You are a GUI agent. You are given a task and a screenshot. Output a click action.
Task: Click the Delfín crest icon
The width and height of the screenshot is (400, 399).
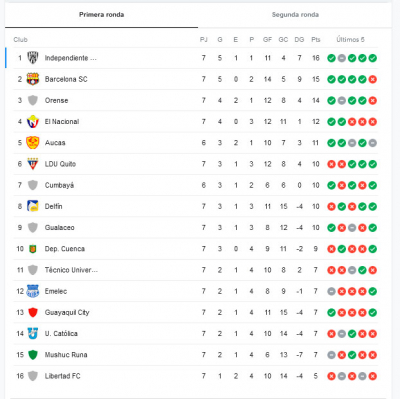coord(33,206)
